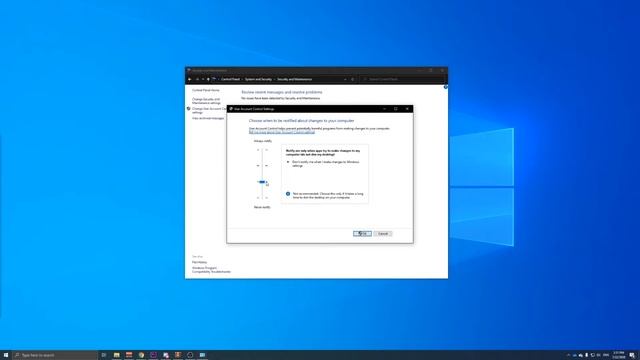Open the Chrome icon in the taskbar

pyautogui.click(x=141, y=355)
